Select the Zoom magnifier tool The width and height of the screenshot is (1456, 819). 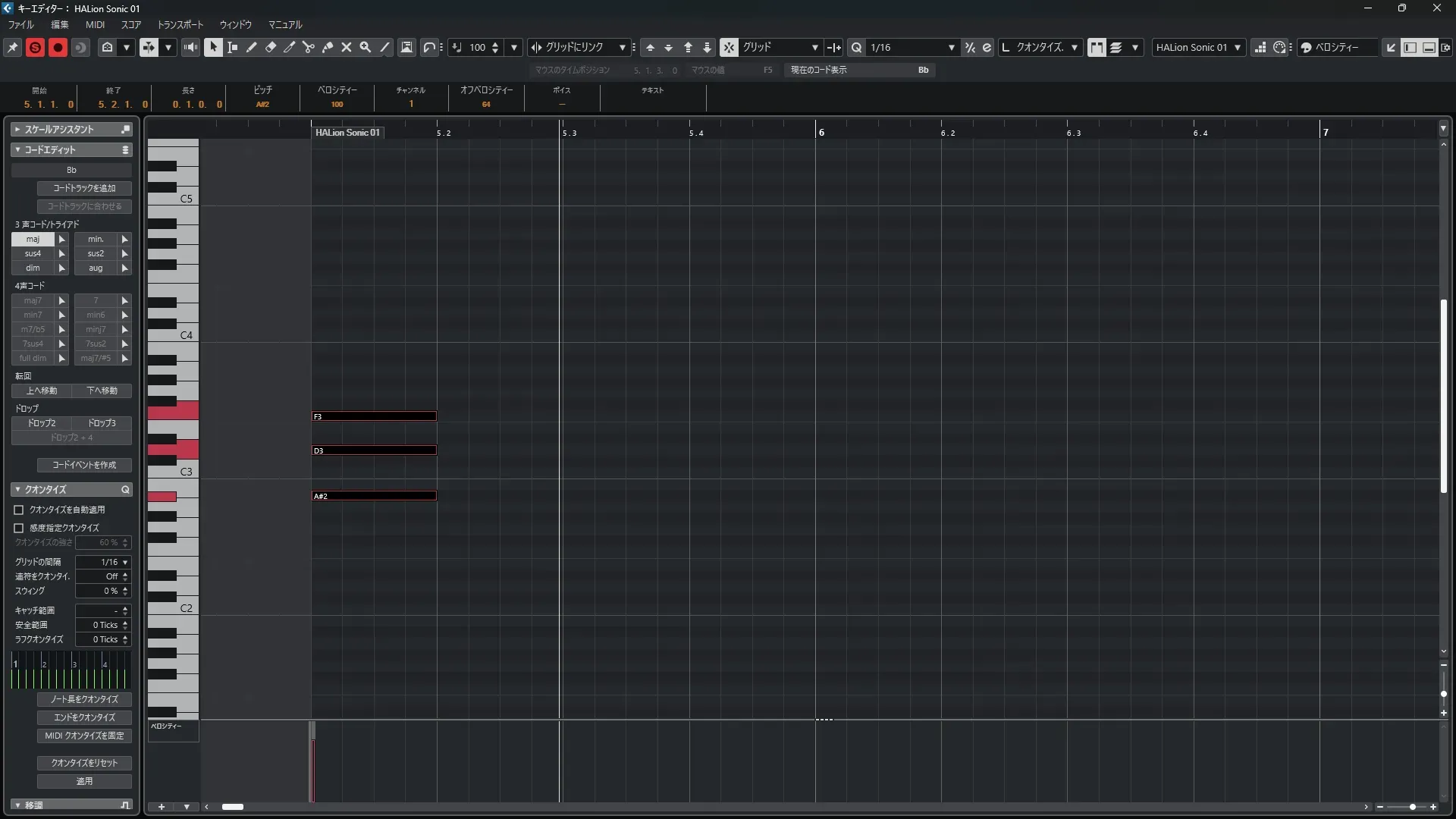click(366, 47)
